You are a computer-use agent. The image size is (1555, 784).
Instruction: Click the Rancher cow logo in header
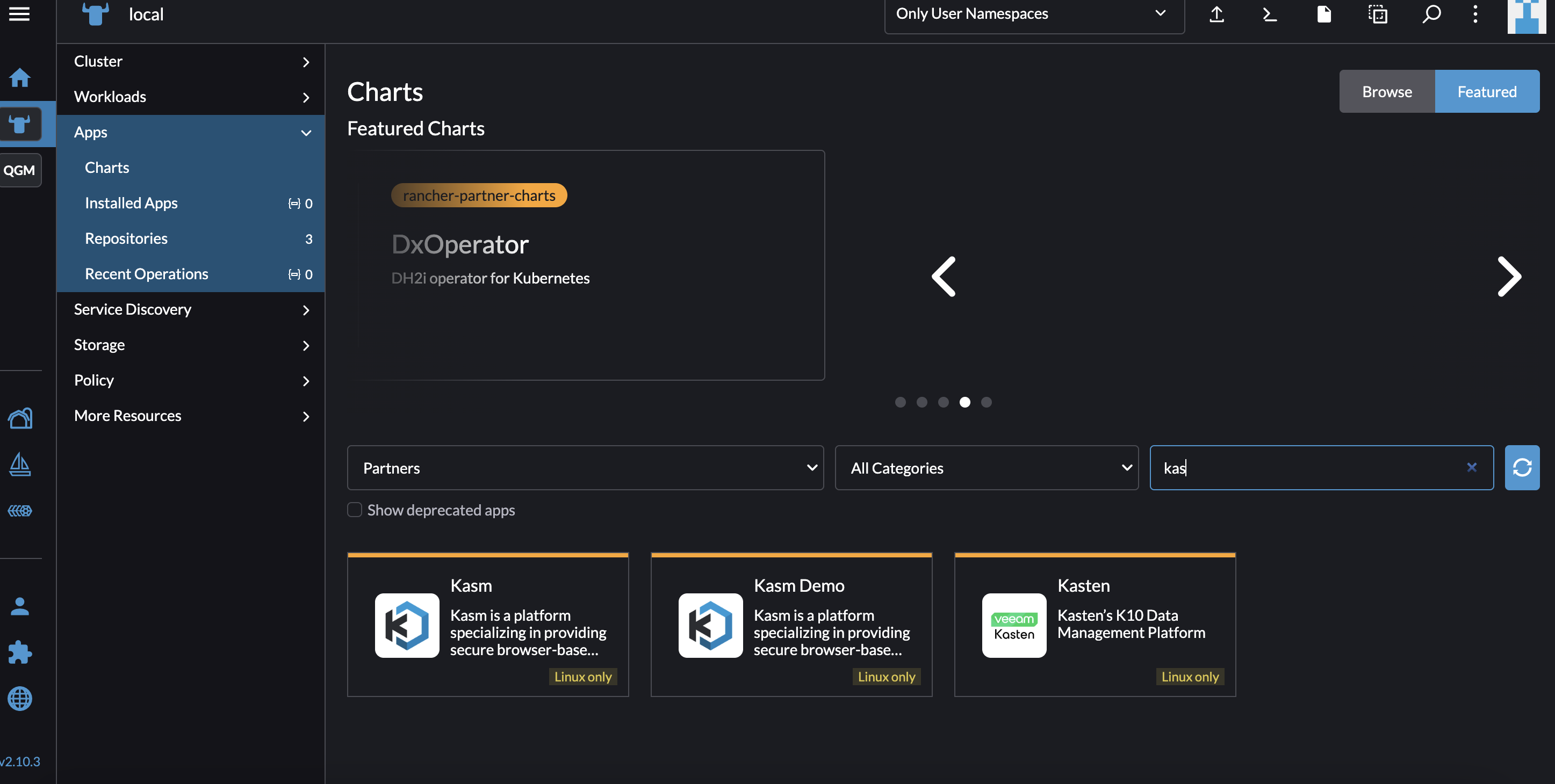(96, 13)
